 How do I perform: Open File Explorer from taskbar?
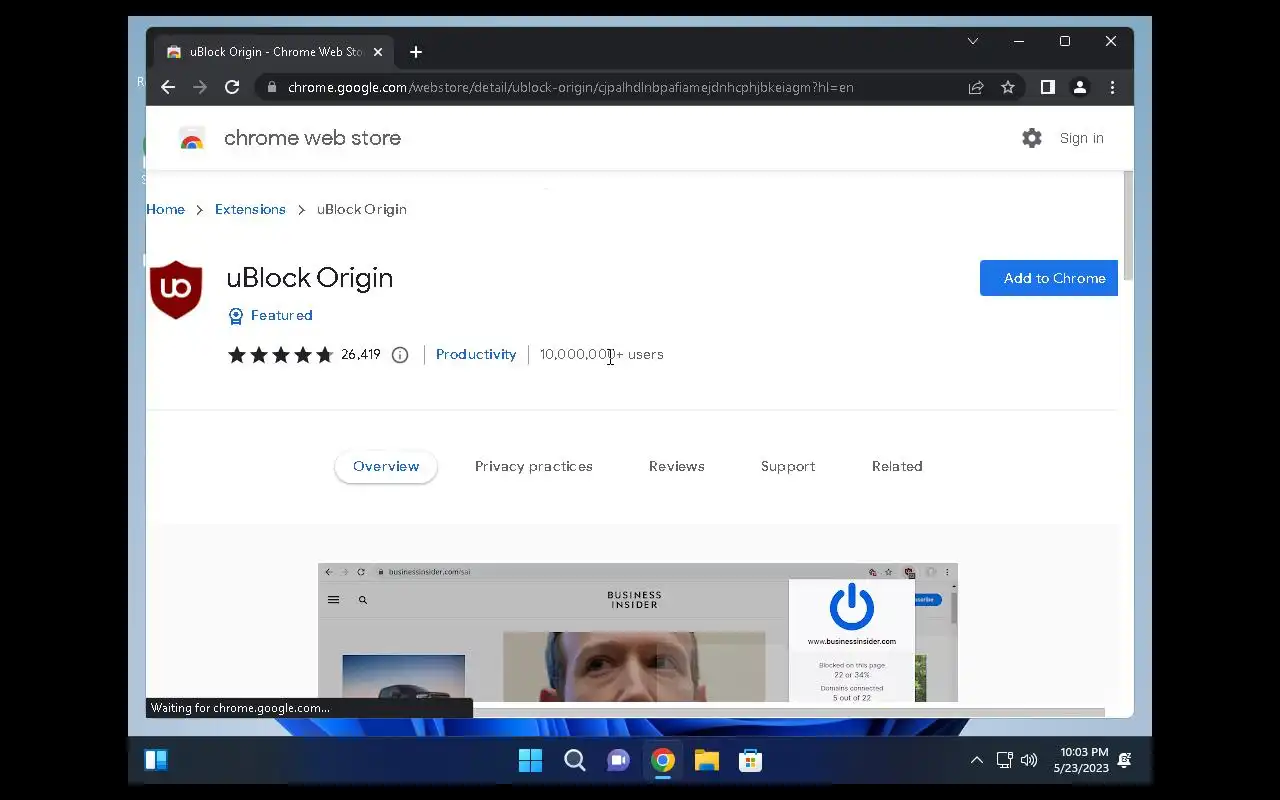click(707, 761)
